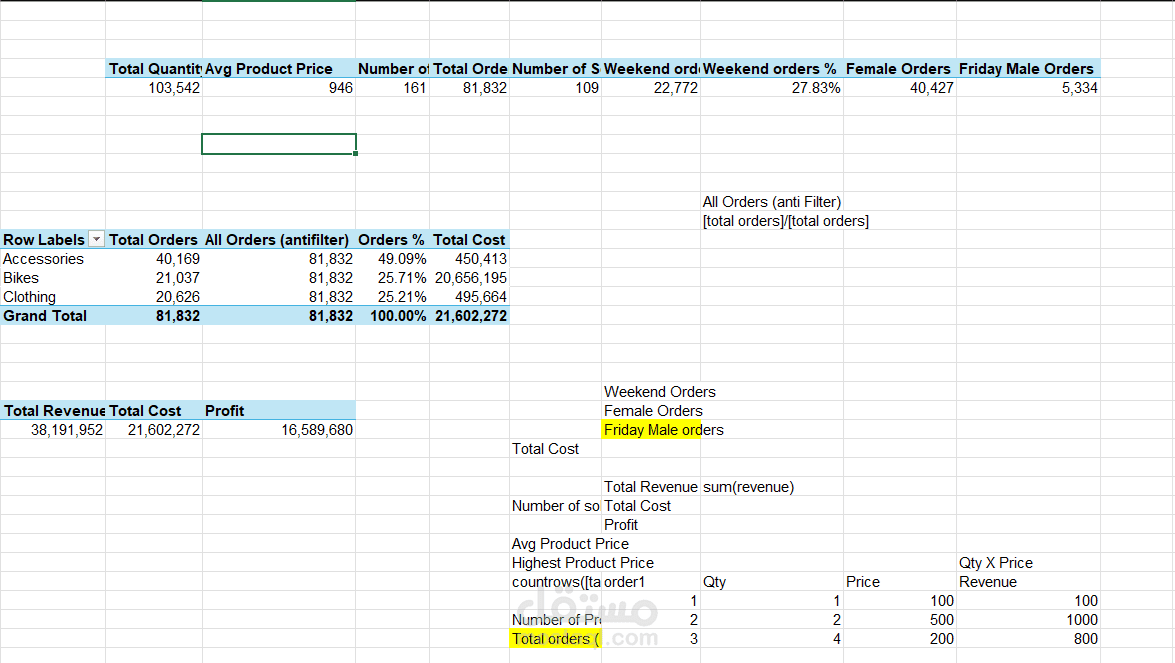Select the 200 price value

[x=899, y=639]
